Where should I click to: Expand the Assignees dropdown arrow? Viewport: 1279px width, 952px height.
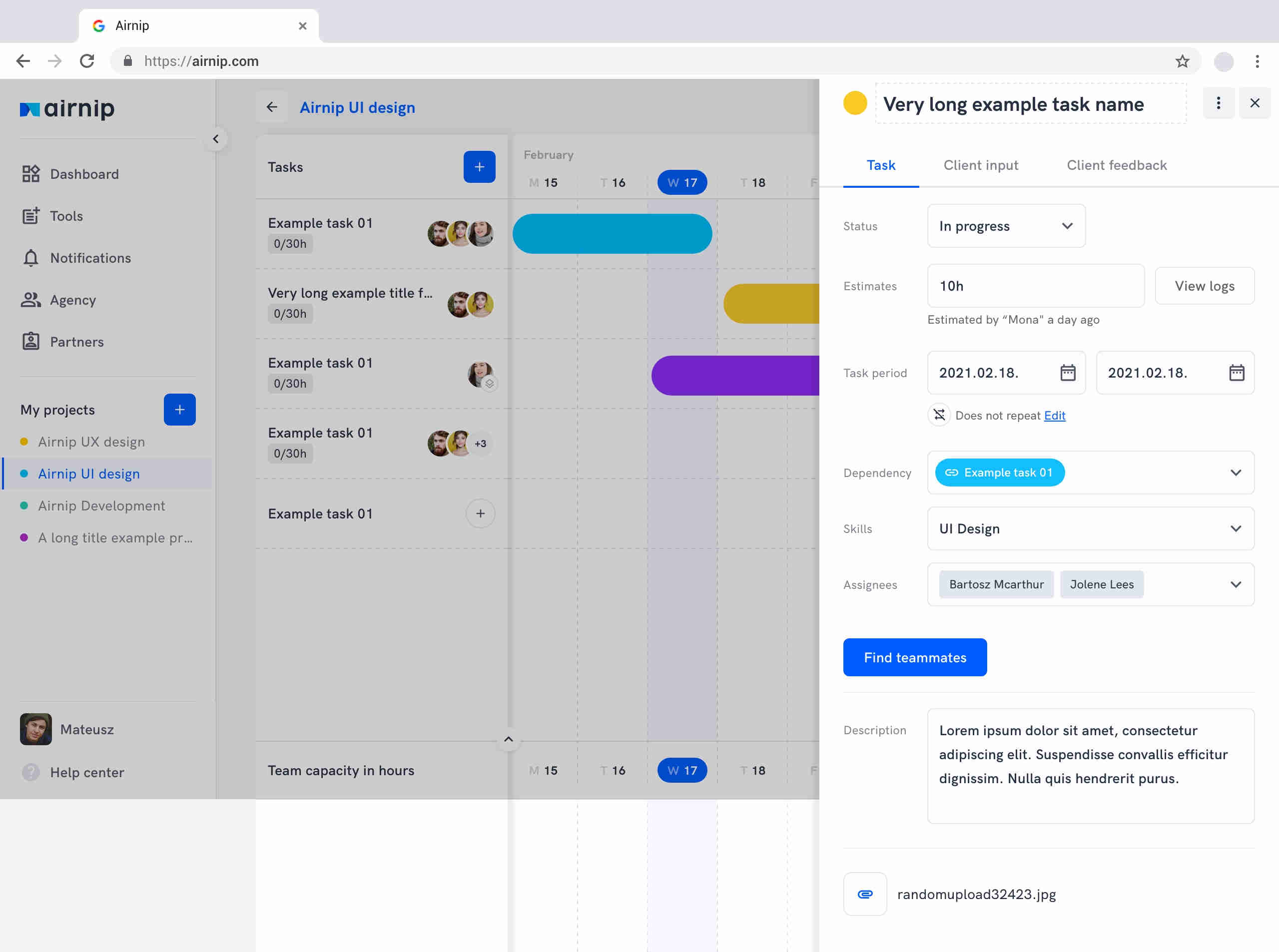(1236, 585)
